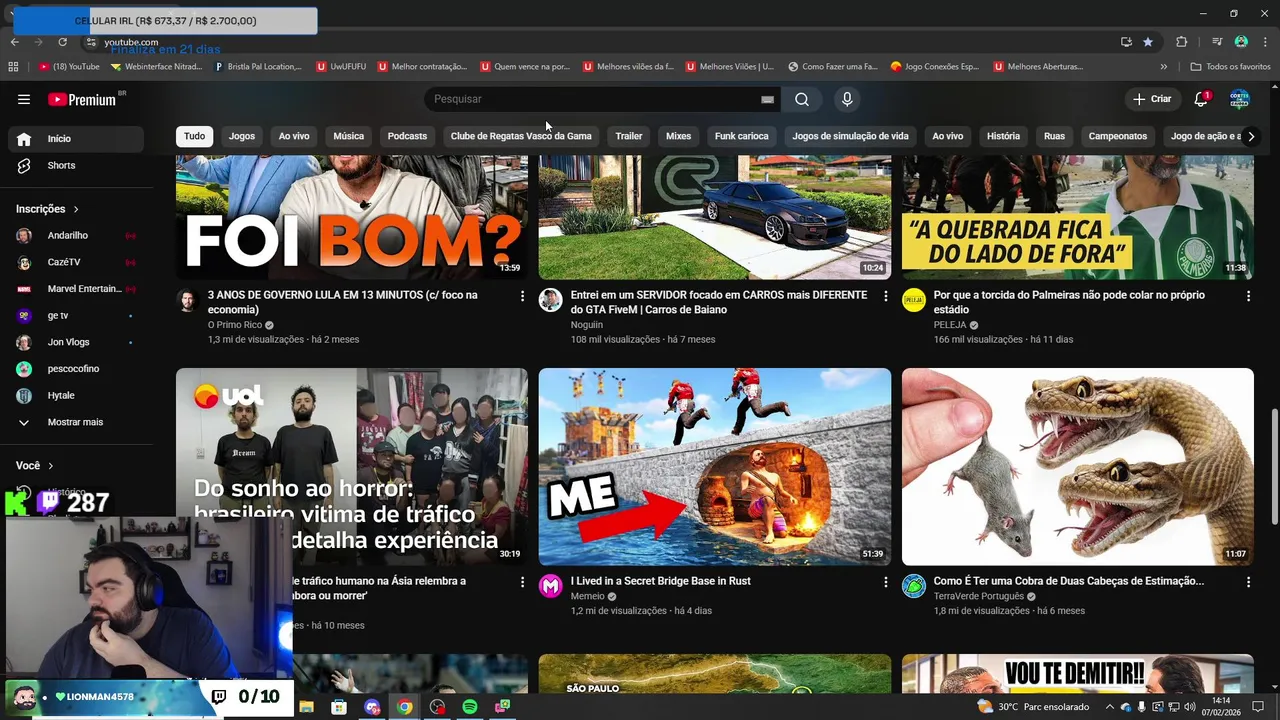Open options for UOL tráfico humano video
This screenshot has height=720, width=1280.
522,582
